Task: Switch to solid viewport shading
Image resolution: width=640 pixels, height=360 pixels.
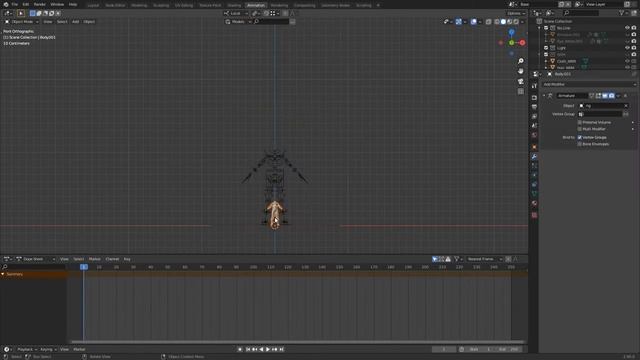Action: click(503, 22)
